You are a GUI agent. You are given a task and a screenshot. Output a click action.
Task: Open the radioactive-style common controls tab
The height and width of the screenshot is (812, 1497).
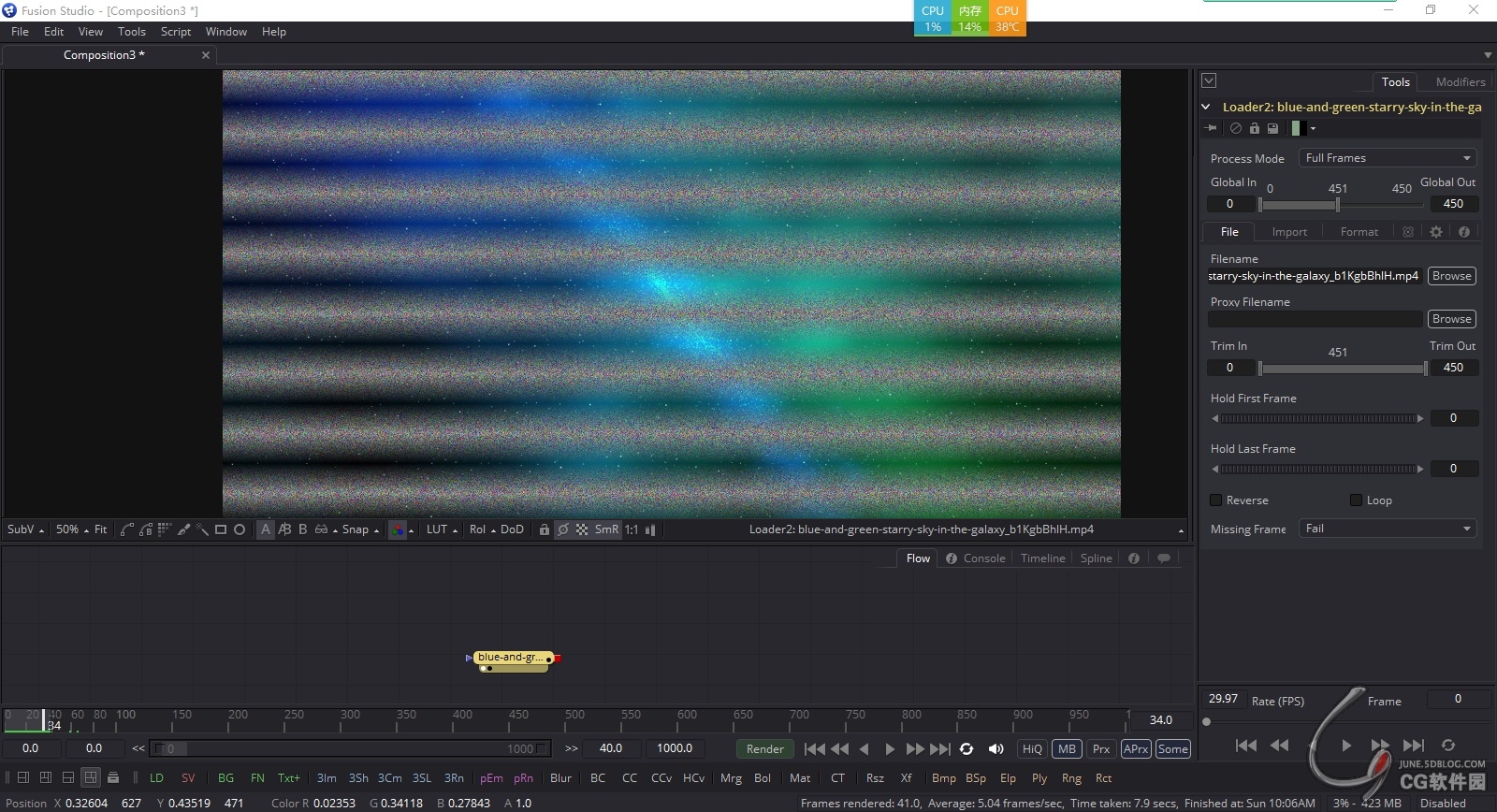1408,232
